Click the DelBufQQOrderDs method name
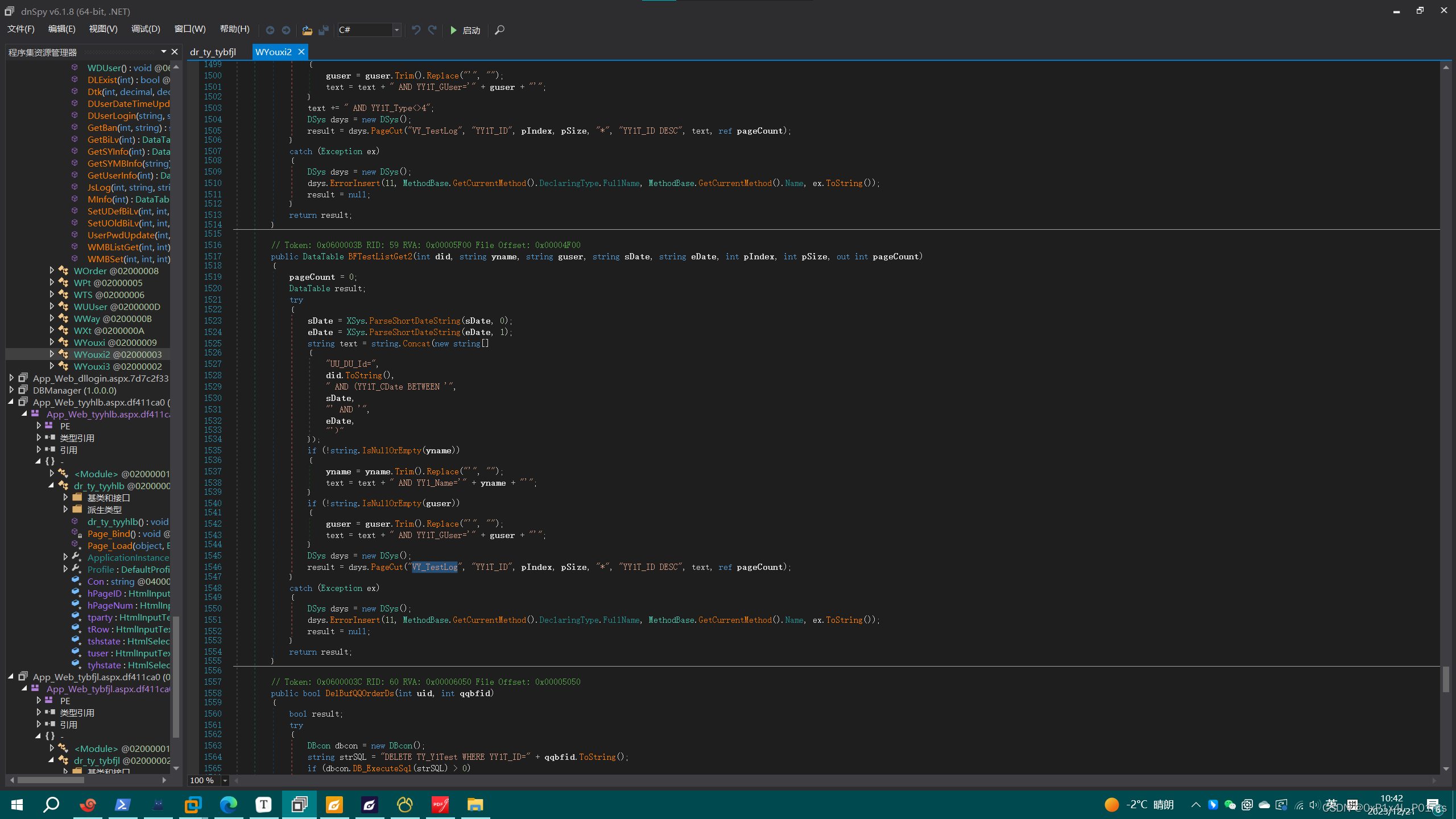The width and height of the screenshot is (1456, 819). click(x=359, y=693)
